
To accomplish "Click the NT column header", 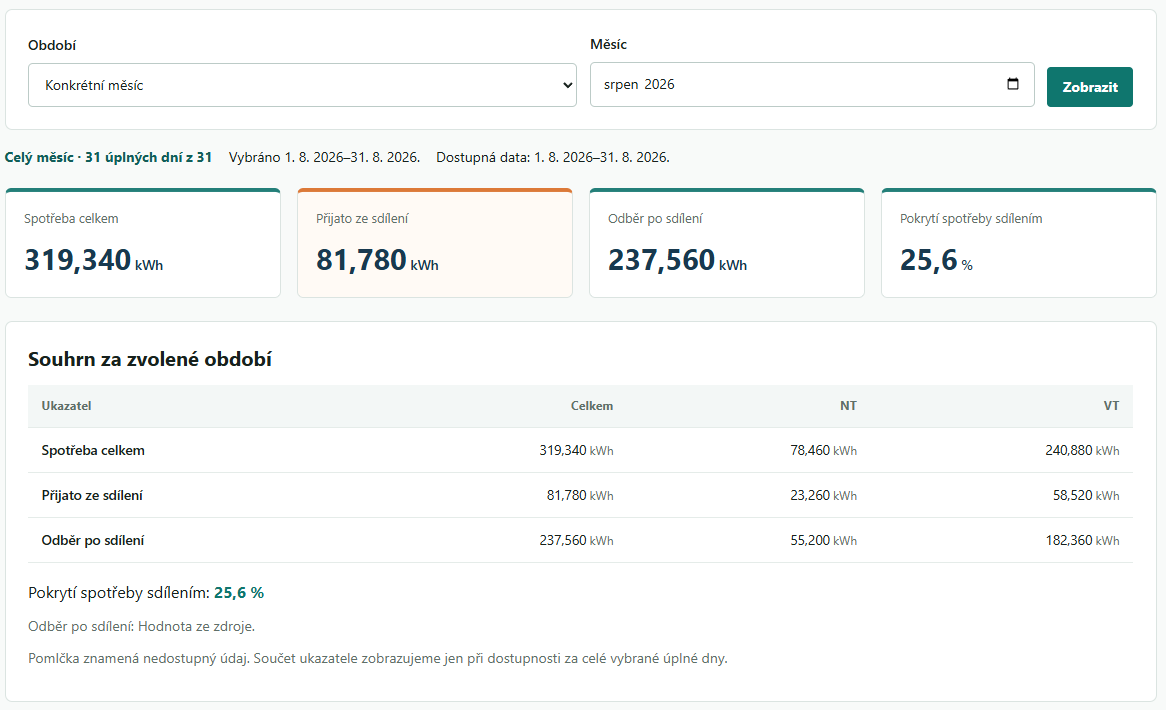I will click(x=848, y=406).
